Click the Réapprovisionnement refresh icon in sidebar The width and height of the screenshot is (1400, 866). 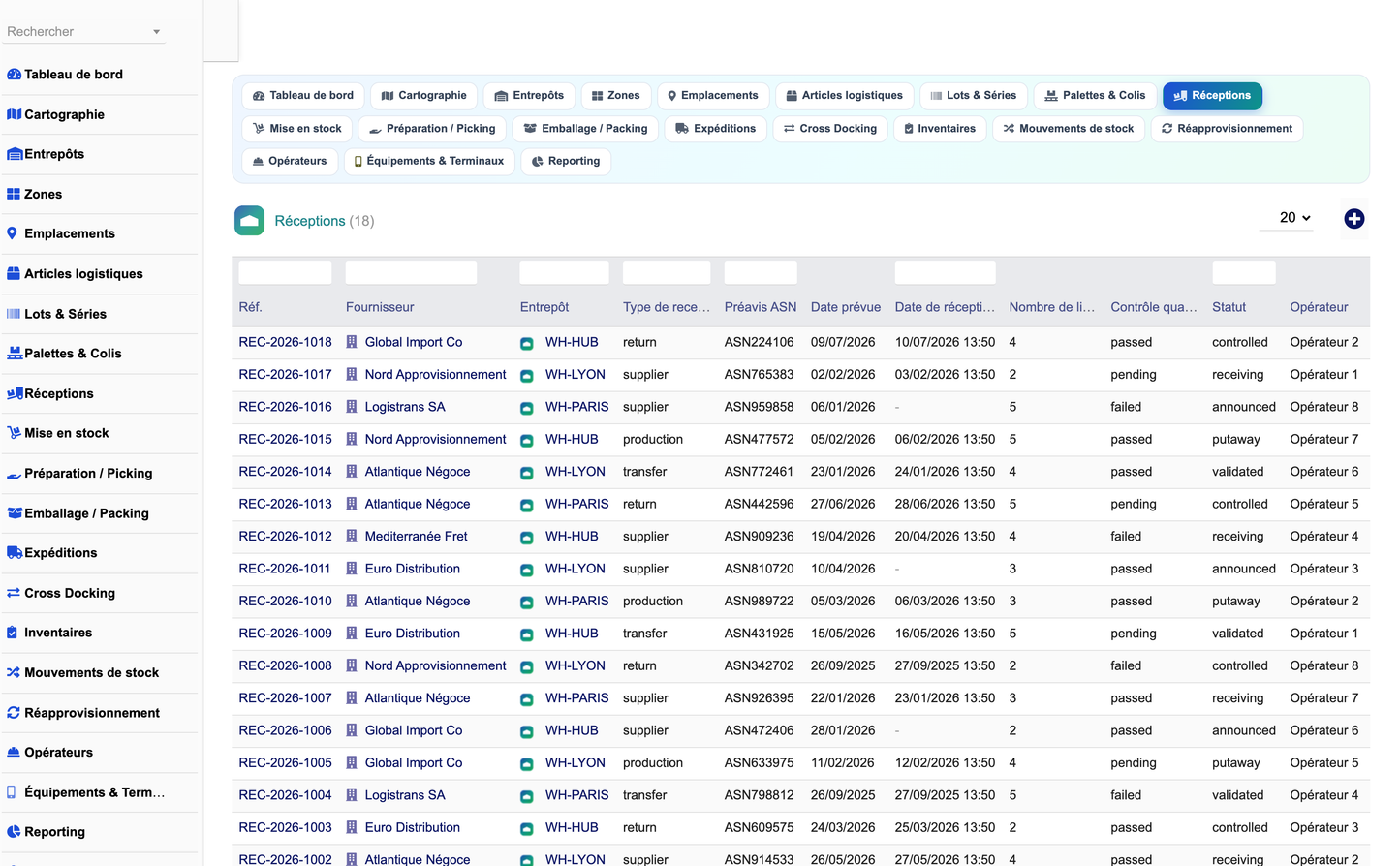[14, 713]
